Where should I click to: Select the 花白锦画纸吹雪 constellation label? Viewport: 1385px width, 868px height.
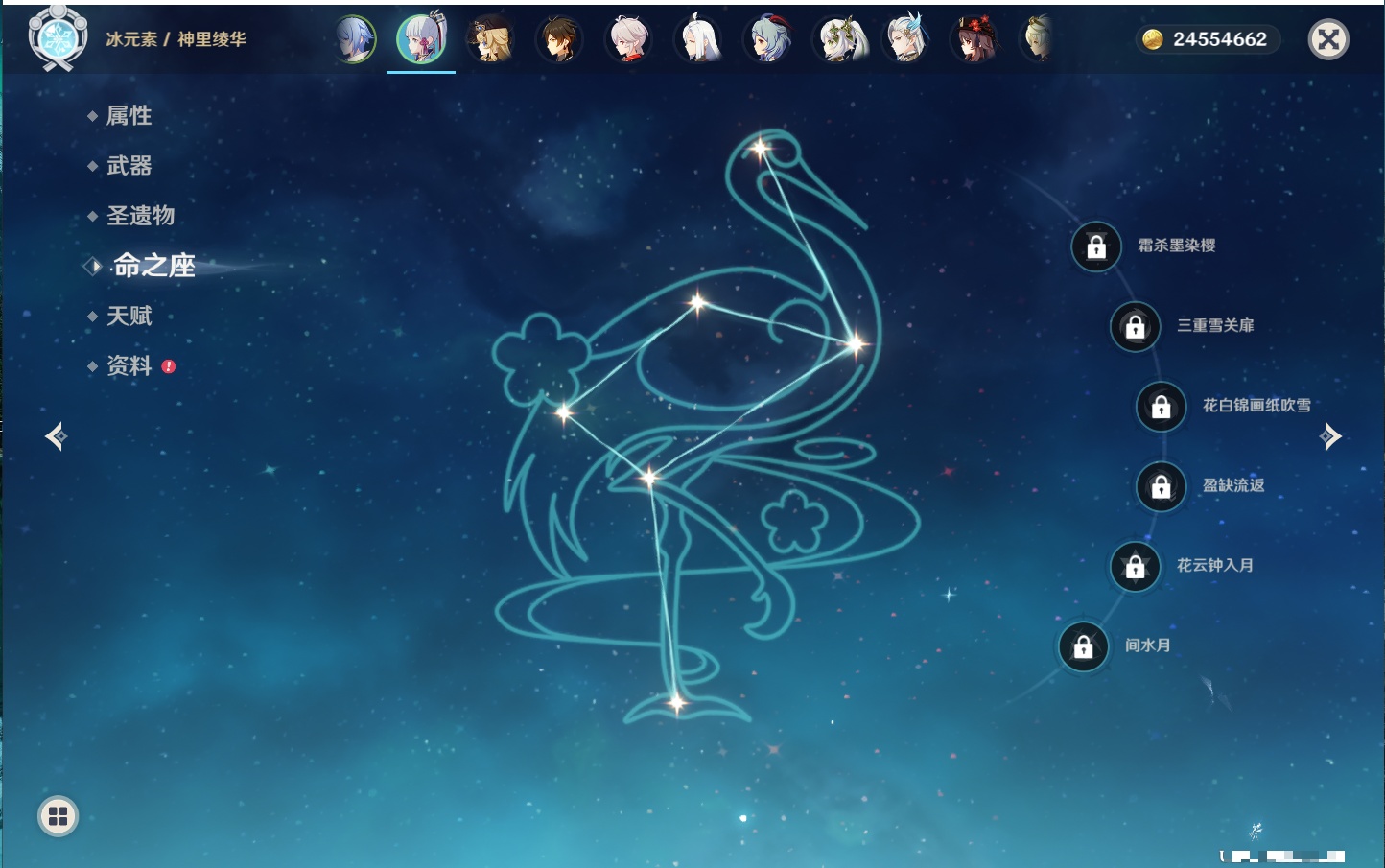tap(1256, 406)
